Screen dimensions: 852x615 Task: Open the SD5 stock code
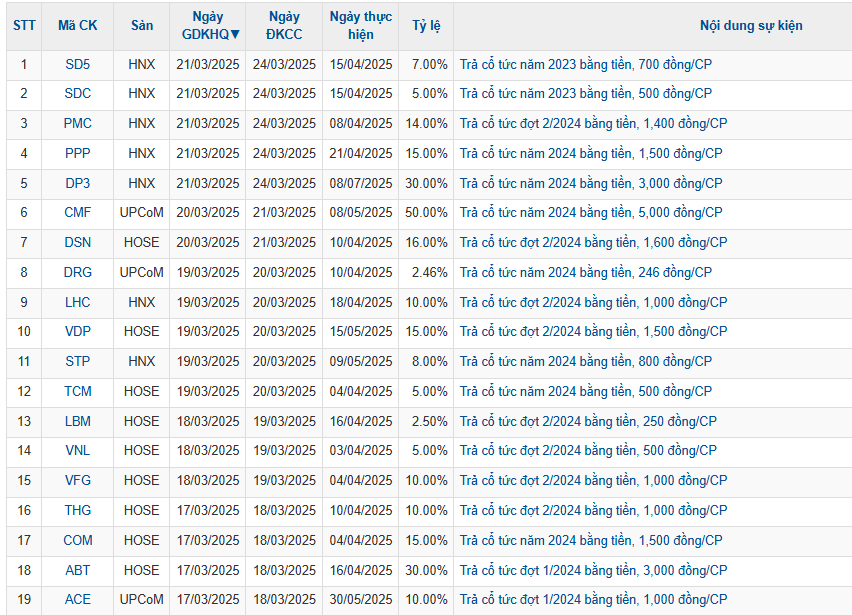pos(77,64)
